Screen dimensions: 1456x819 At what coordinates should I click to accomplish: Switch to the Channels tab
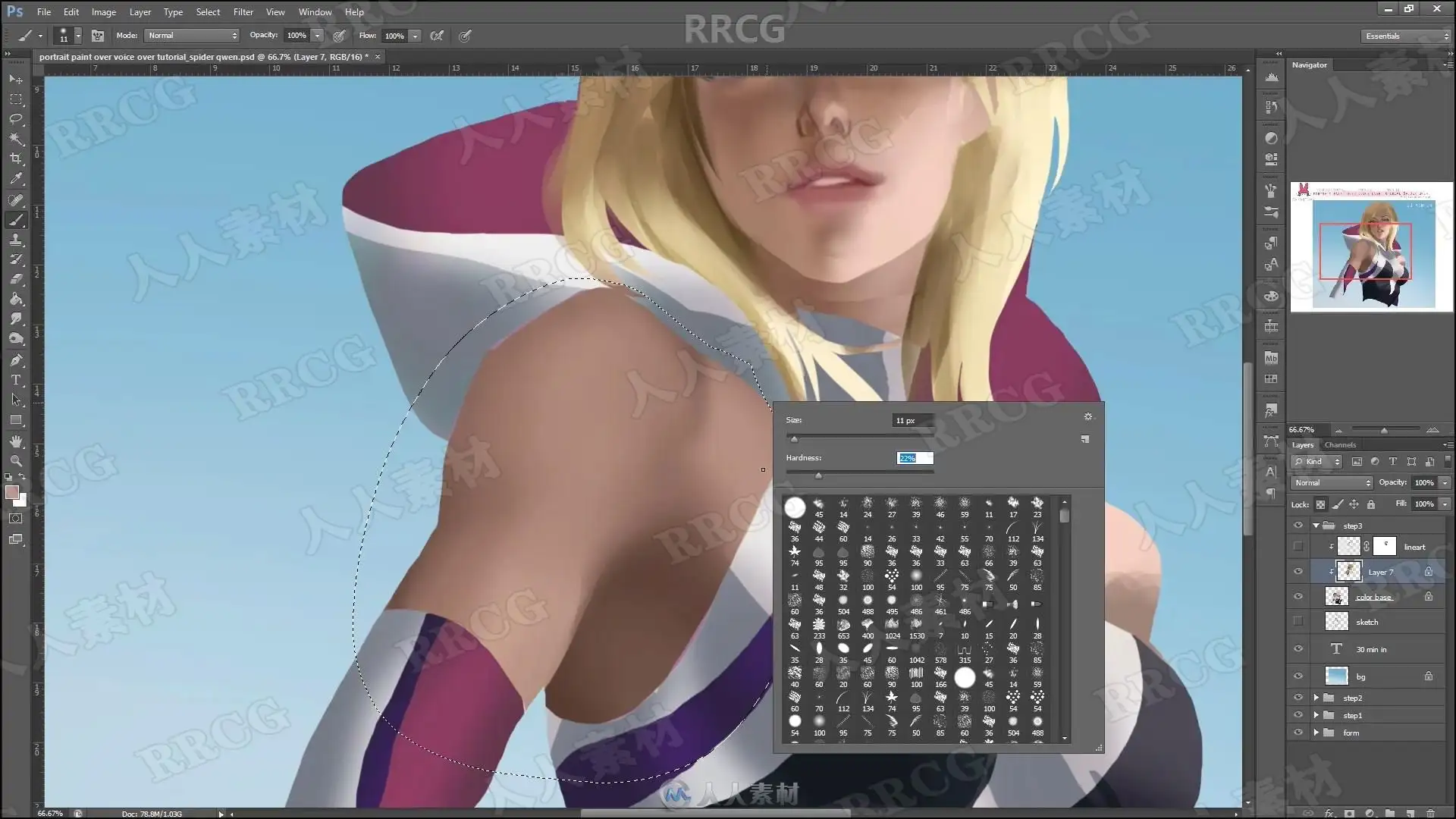point(1340,445)
